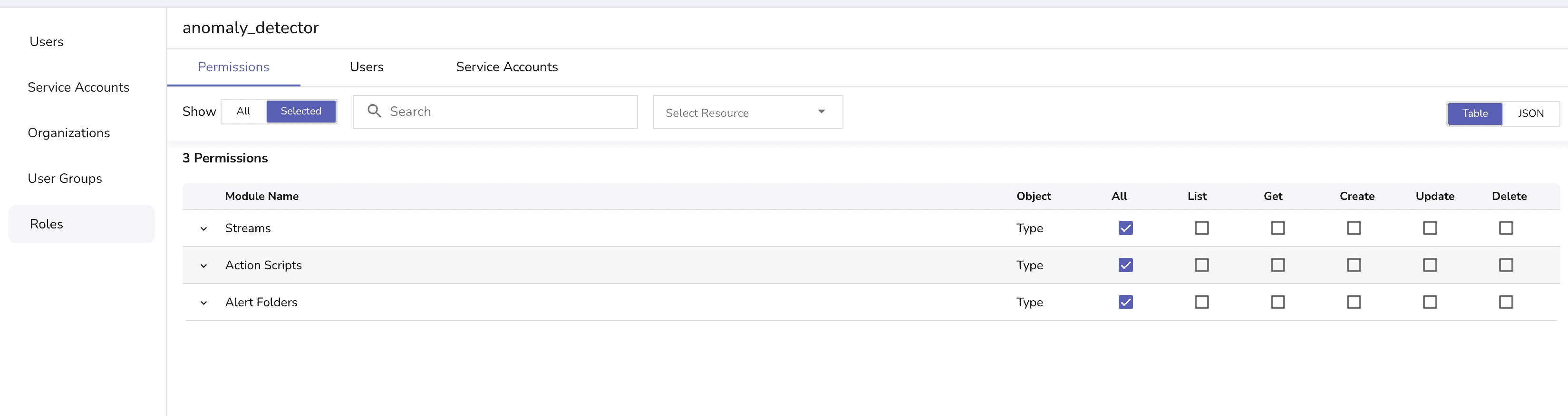Switch to JSON view
1568x416 pixels.
(x=1530, y=113)
